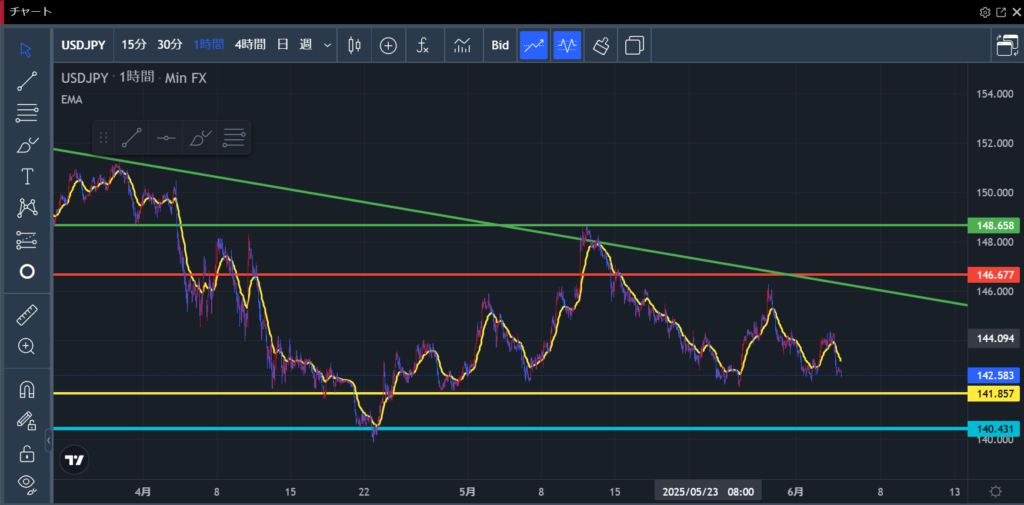This screenshot has height=505, width=1024.
Task: Toggle magnet mode
Action: (27, 390)
